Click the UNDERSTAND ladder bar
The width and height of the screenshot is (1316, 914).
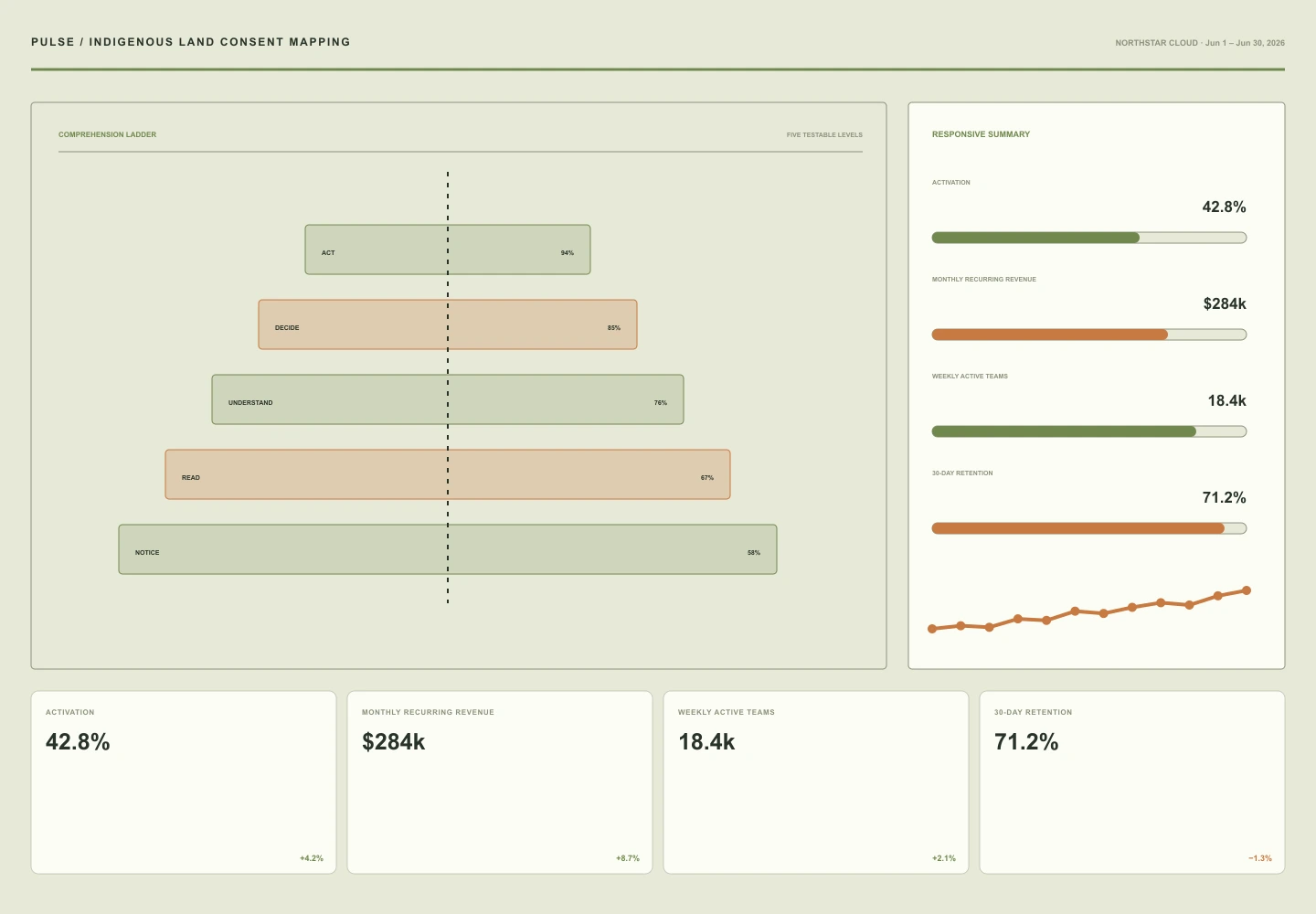click(448, 399)
